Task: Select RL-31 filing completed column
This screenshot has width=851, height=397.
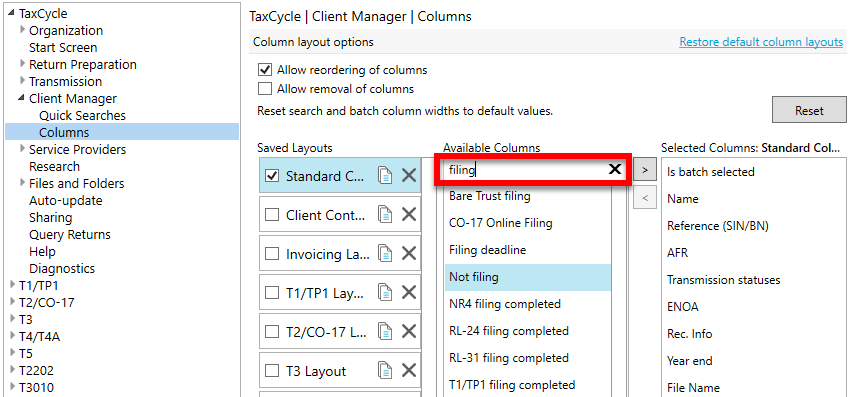Action: click(528, 358)
